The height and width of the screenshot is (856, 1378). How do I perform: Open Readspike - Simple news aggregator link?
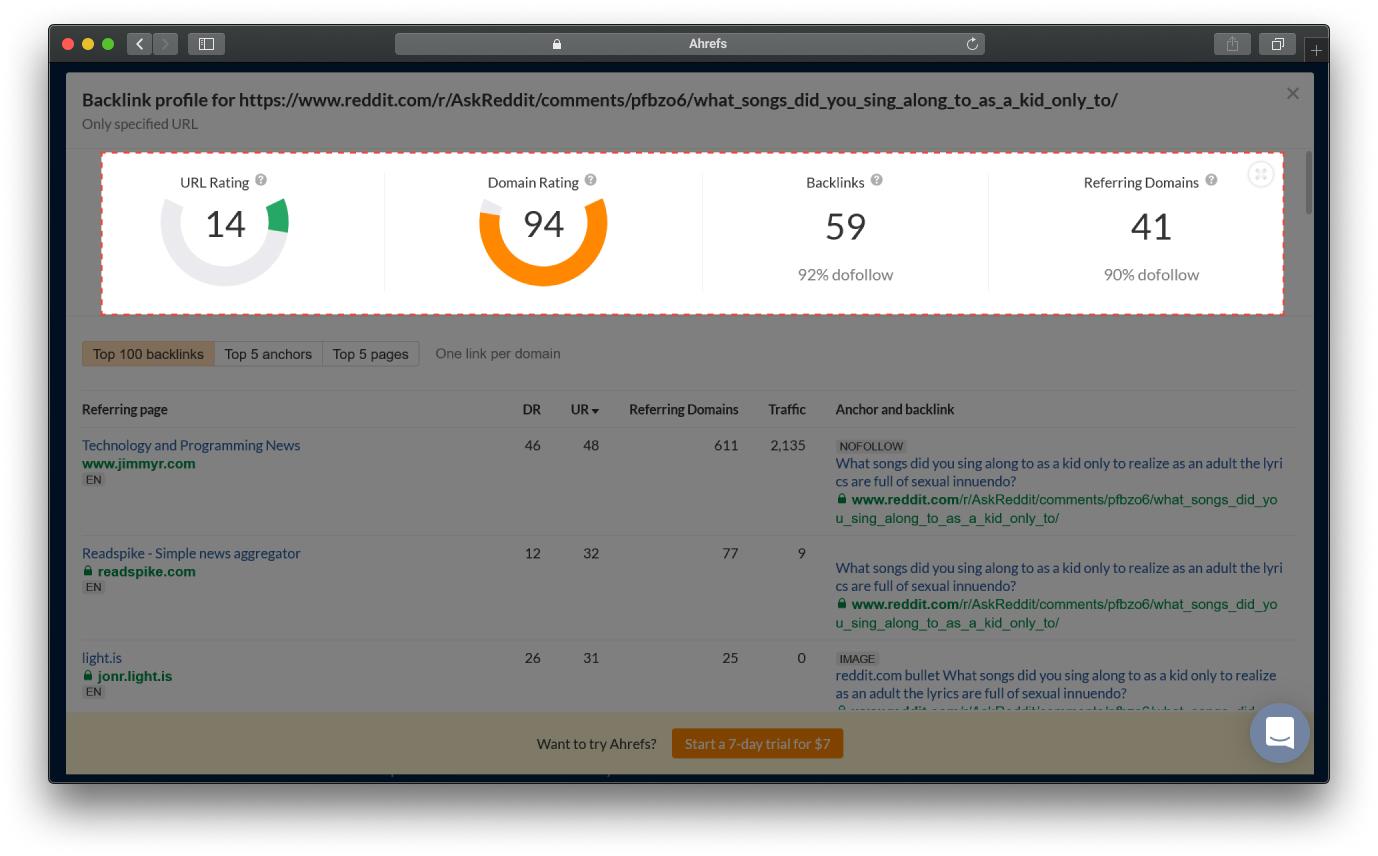(x=191, y=553)
